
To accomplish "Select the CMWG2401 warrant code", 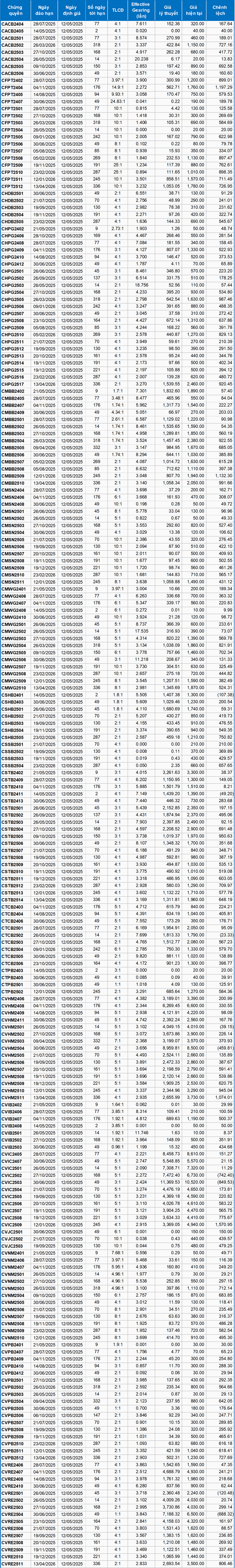I will click(x=13, y=590).
